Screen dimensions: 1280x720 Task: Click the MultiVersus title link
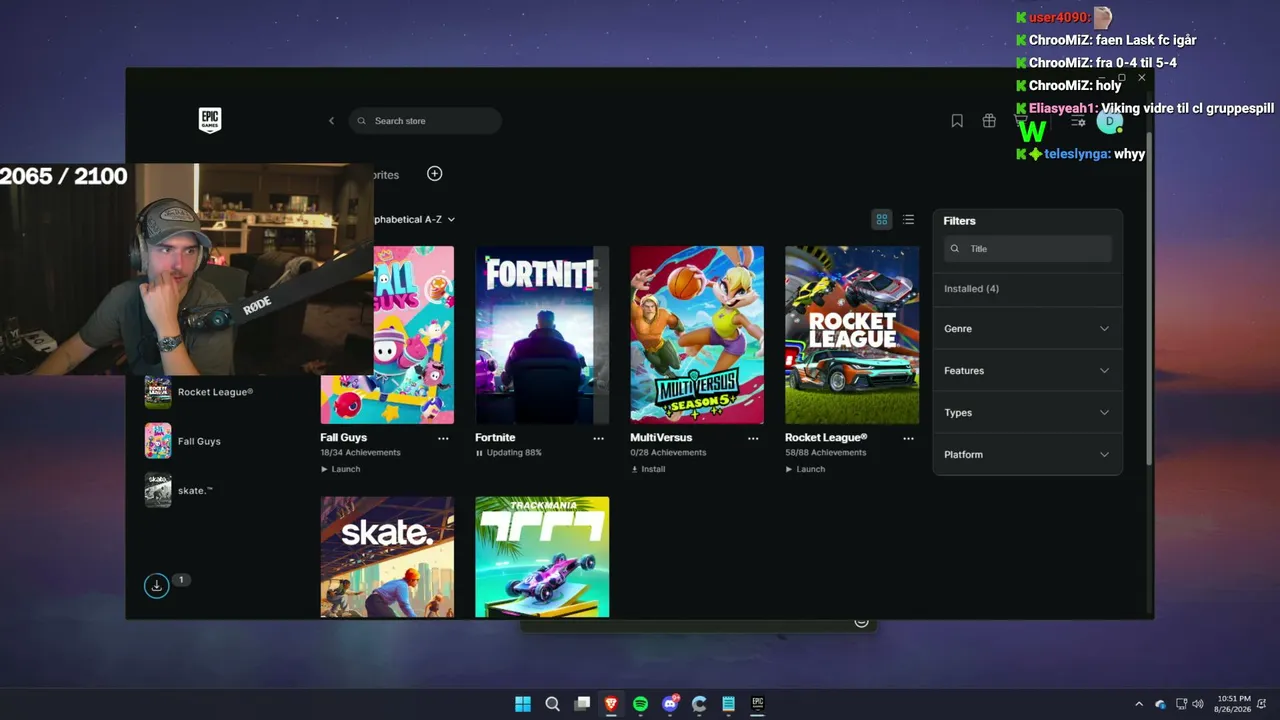click(x=661, y=438)
